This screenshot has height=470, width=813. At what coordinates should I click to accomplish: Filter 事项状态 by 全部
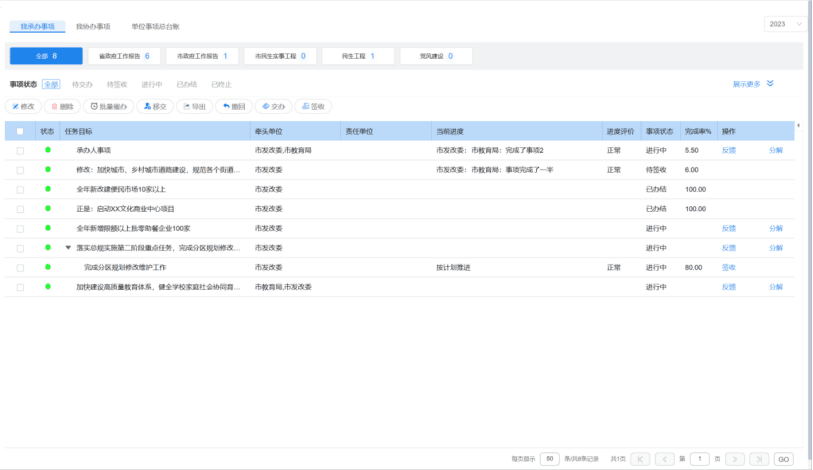(x=51, y=85)
